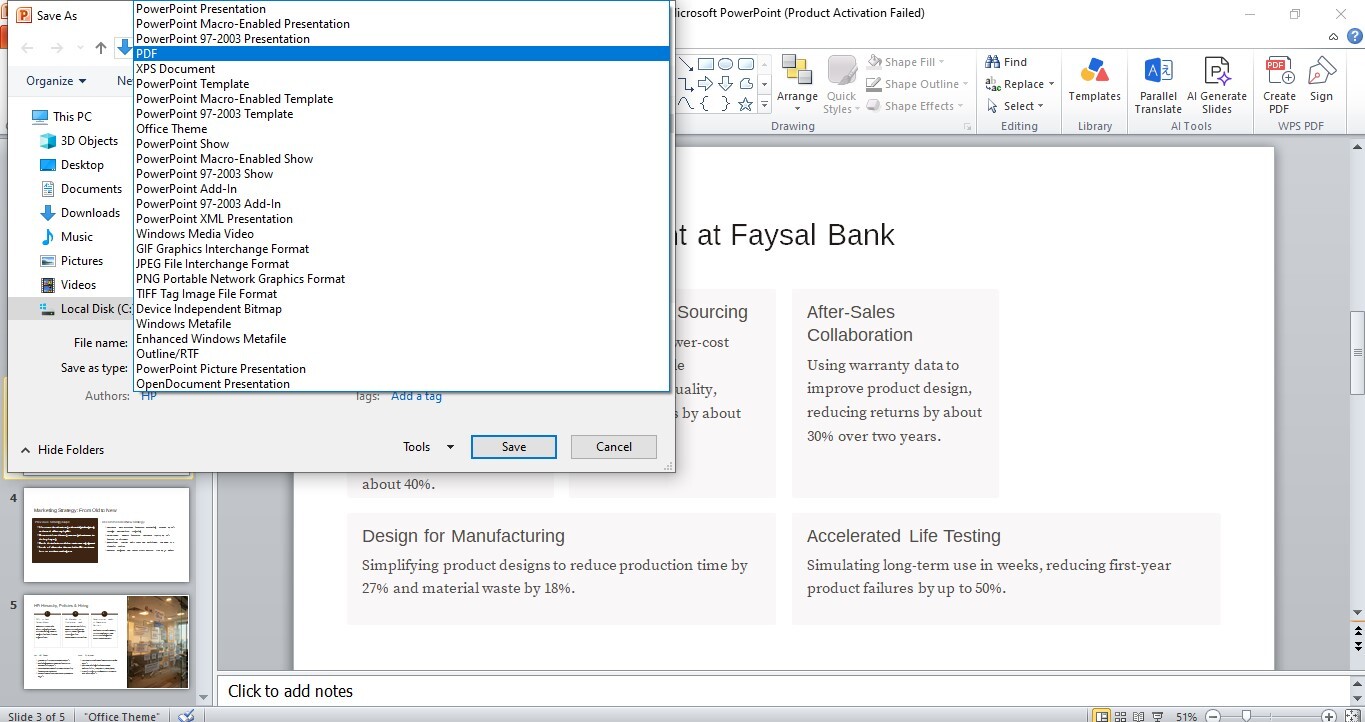Open Drawing group dialog launcher
The height and width of the screenshot is (722, 1365).
coord(967,127)
